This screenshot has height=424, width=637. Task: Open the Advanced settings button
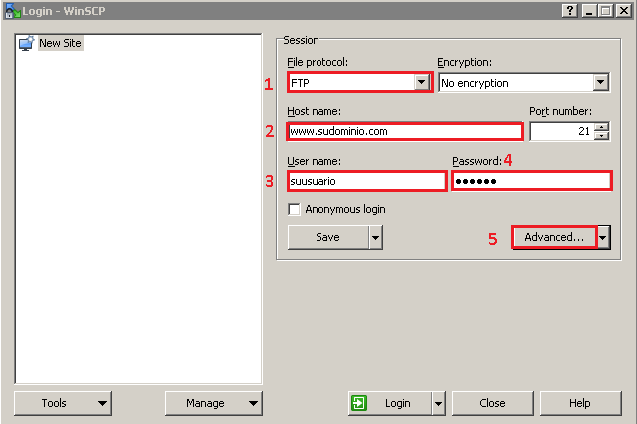point(554,237)
